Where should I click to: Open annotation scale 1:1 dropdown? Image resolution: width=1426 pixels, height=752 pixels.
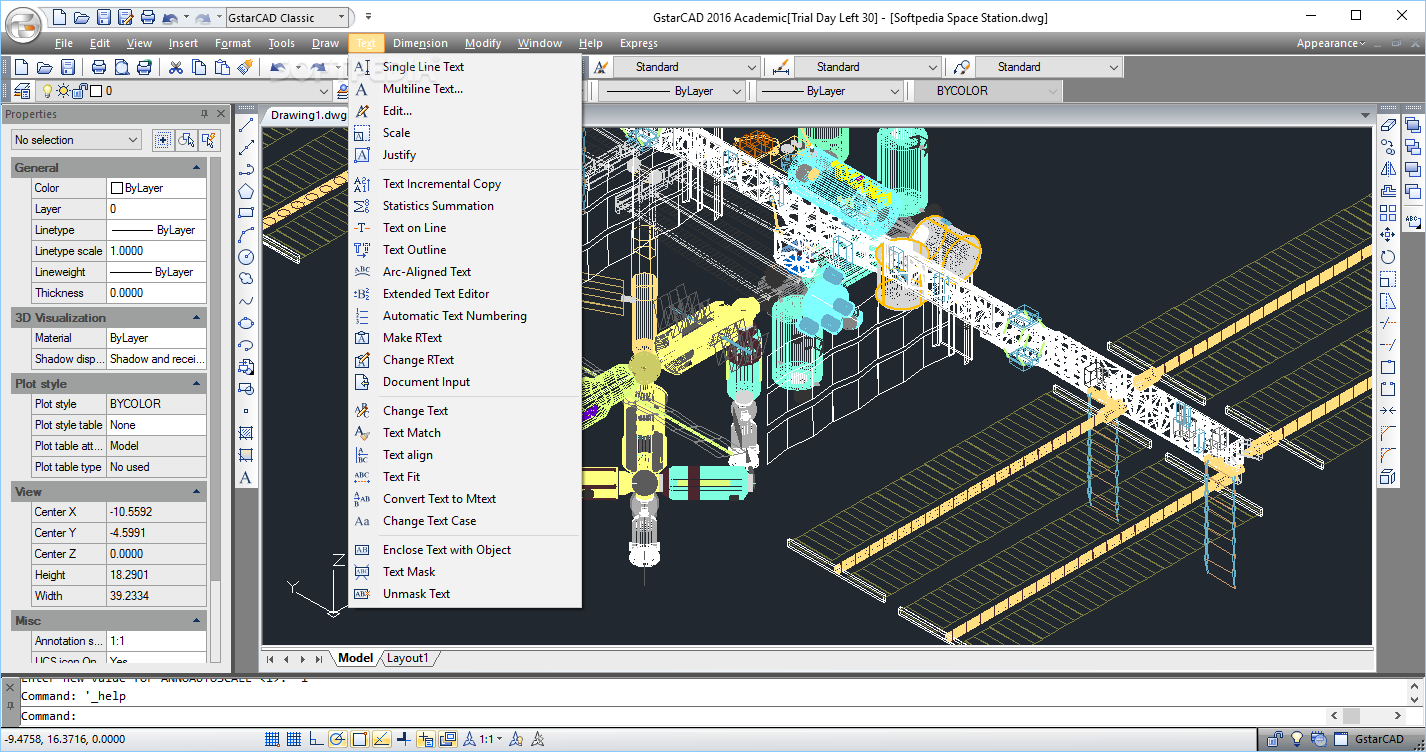tap(490, 740)
